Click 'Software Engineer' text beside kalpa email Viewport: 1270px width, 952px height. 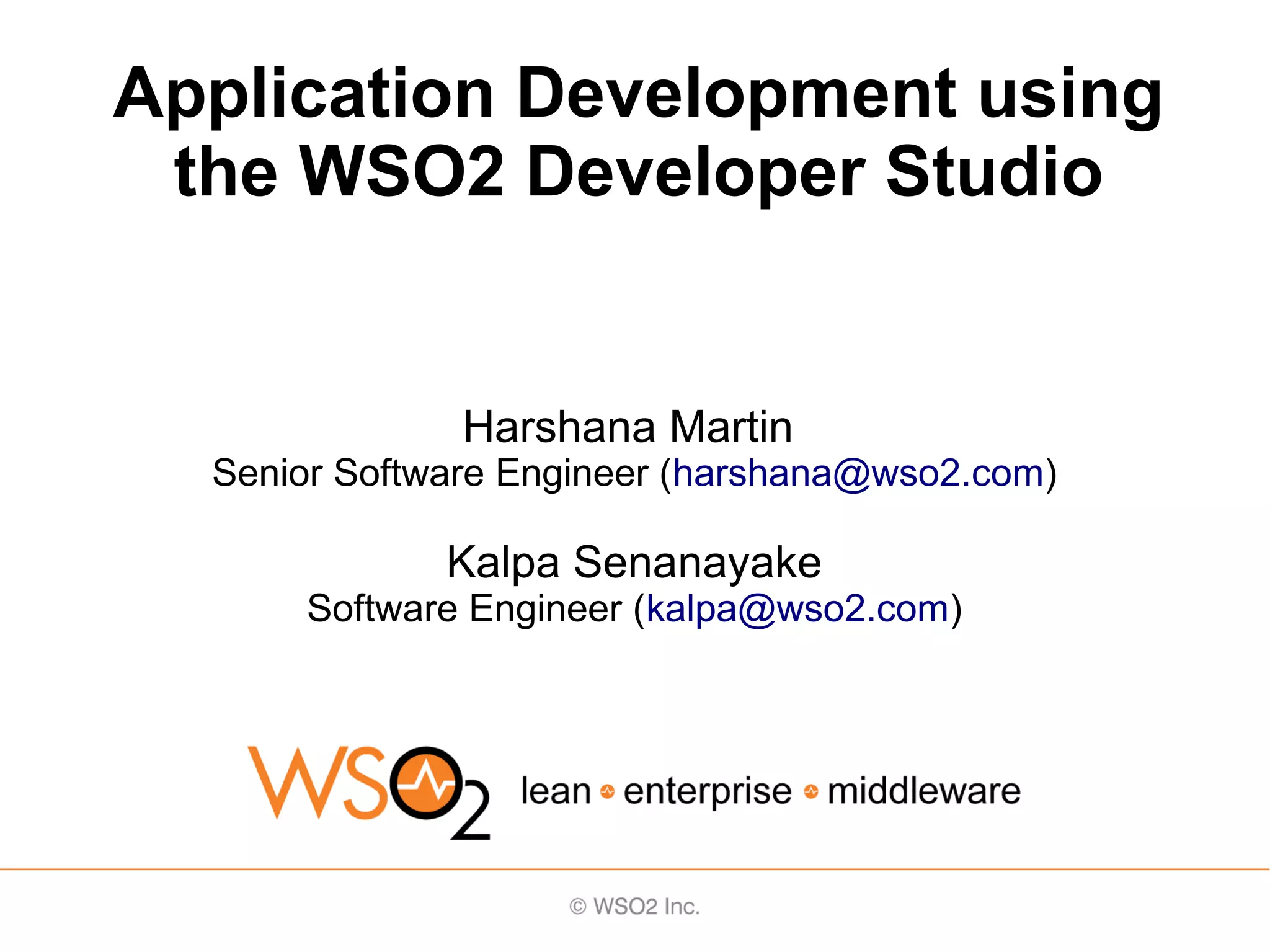pos(464,609)
